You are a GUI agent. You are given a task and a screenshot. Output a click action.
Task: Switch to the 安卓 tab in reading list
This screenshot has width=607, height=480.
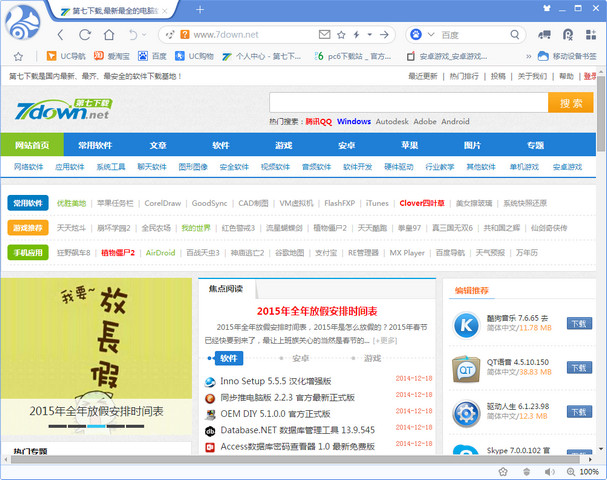click(x=301, y=357)
